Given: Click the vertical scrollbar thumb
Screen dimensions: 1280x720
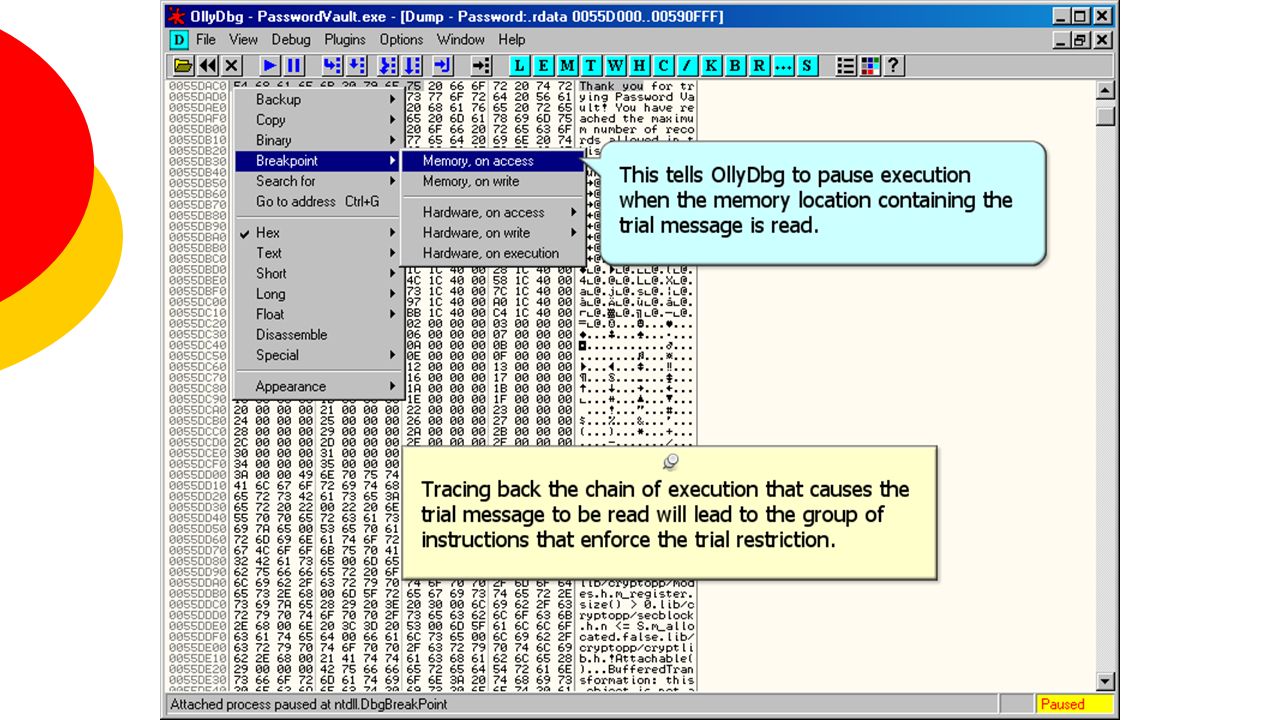Looking at the screenshot, I should coord(1105,116).
